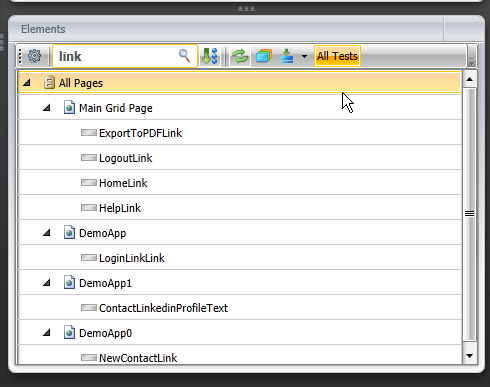
Task: Collapse the DemoApp0 node
Action: [47, 333]
